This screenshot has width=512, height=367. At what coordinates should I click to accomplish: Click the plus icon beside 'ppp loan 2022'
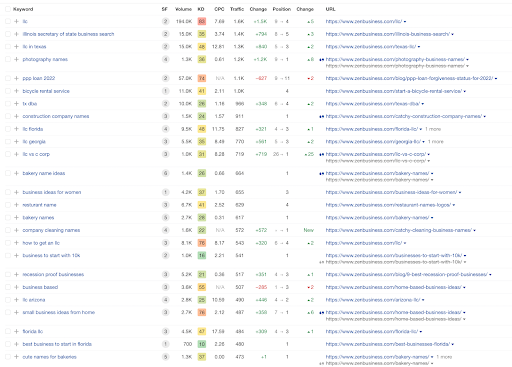point(16,78)
